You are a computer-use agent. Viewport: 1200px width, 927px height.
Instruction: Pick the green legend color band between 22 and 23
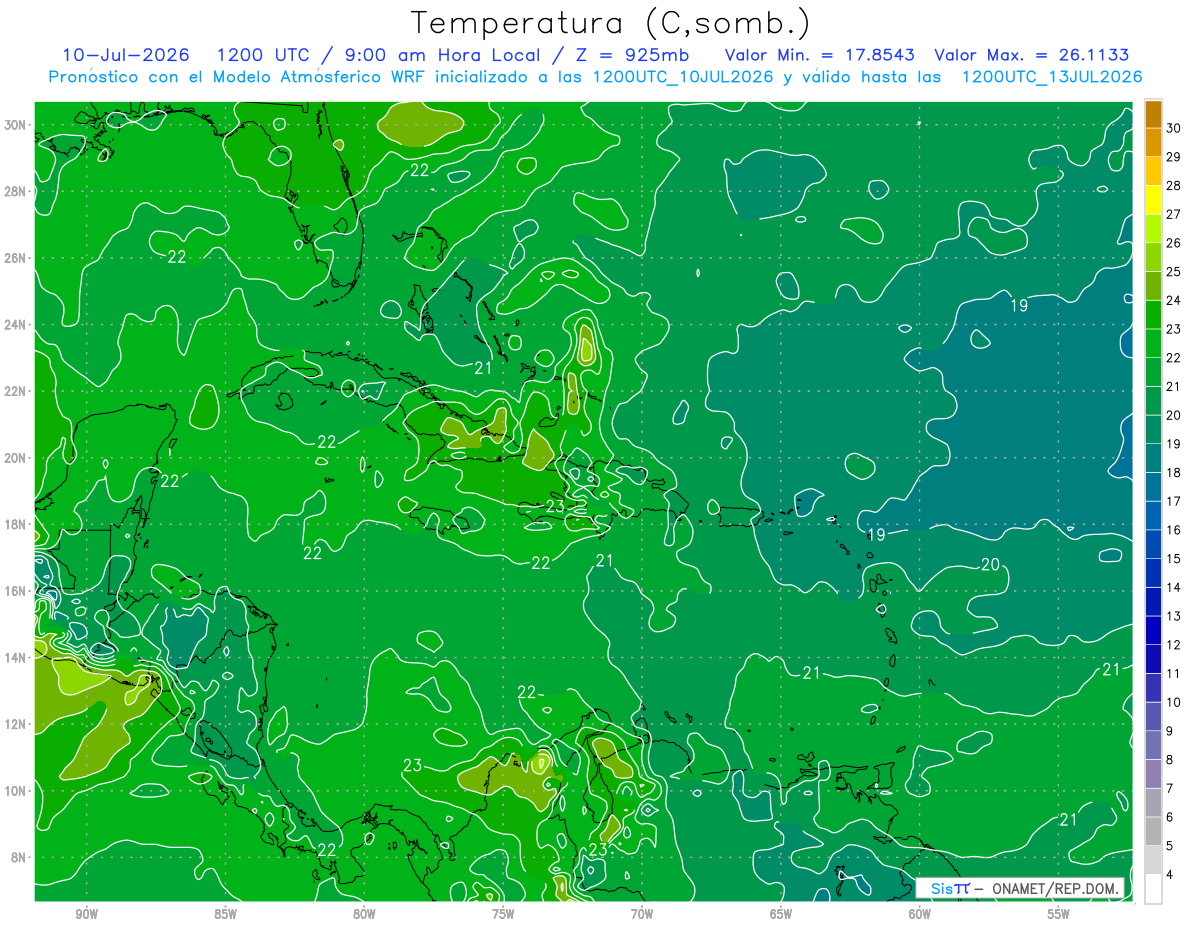point(1153,343)
